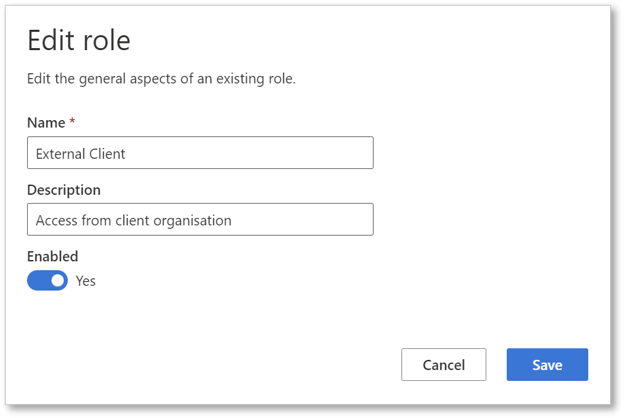Click the 'Yes' toggle status text

pos(86,281)
